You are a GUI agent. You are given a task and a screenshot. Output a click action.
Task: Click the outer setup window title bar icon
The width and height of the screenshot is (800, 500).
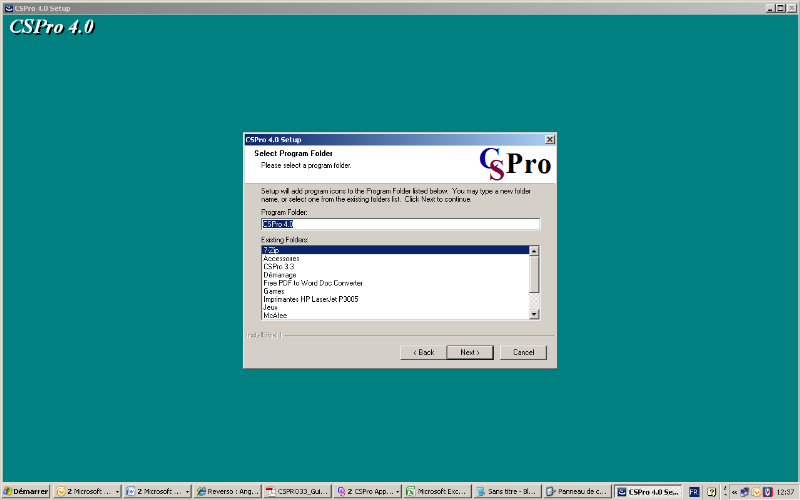click(8, 8)
